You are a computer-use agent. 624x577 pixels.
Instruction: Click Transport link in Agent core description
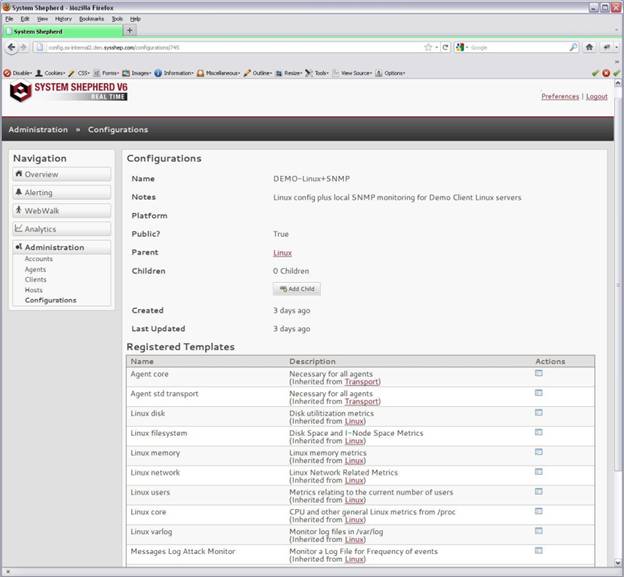pos(361,382)
